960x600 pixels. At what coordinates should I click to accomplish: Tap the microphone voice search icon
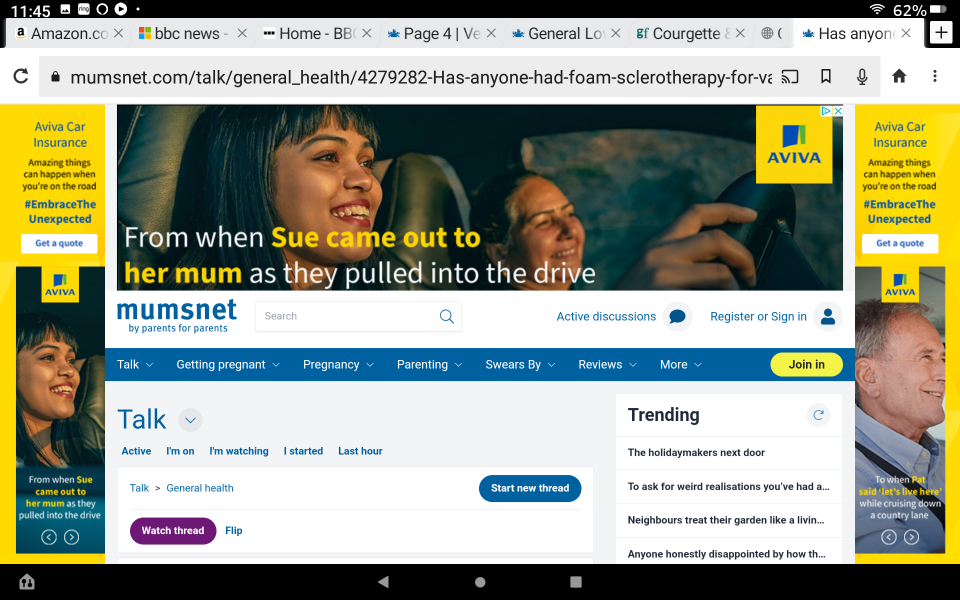[862, 76]
